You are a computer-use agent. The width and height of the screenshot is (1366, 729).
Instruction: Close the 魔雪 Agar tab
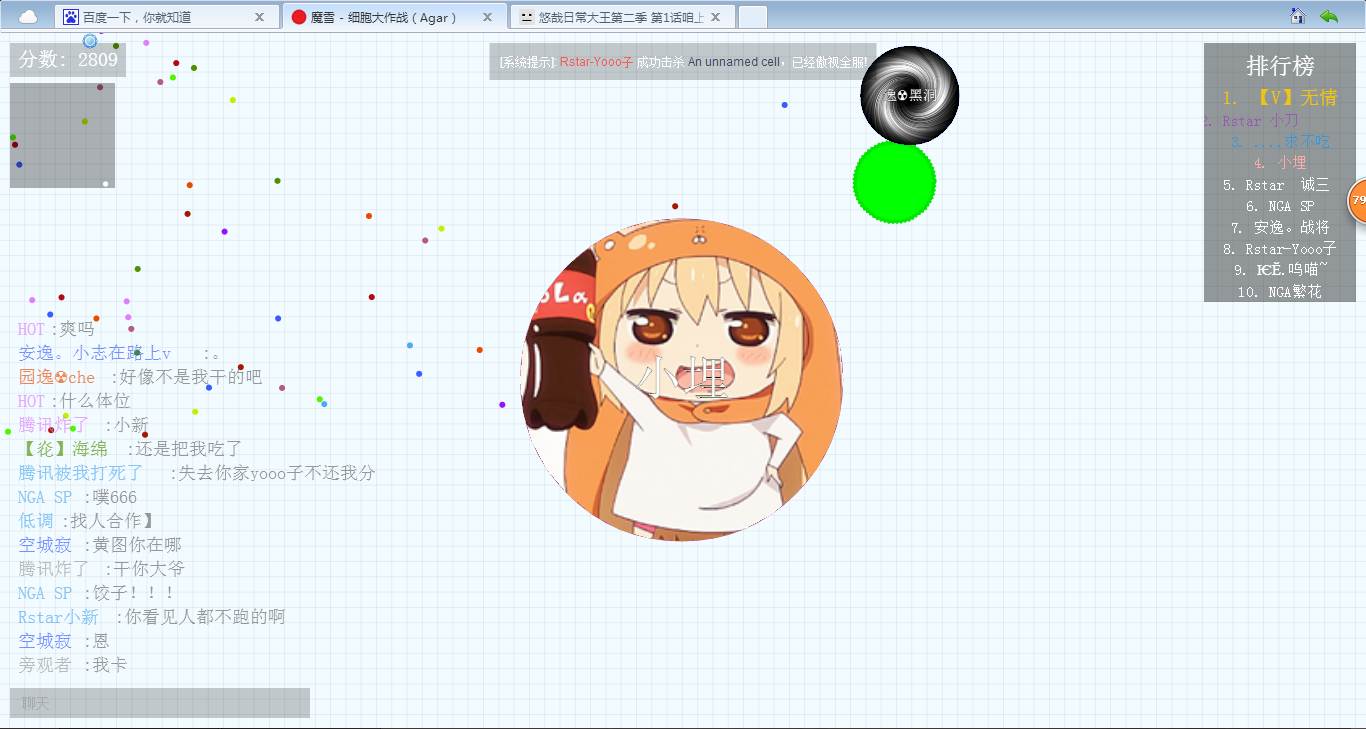(487, 17)
